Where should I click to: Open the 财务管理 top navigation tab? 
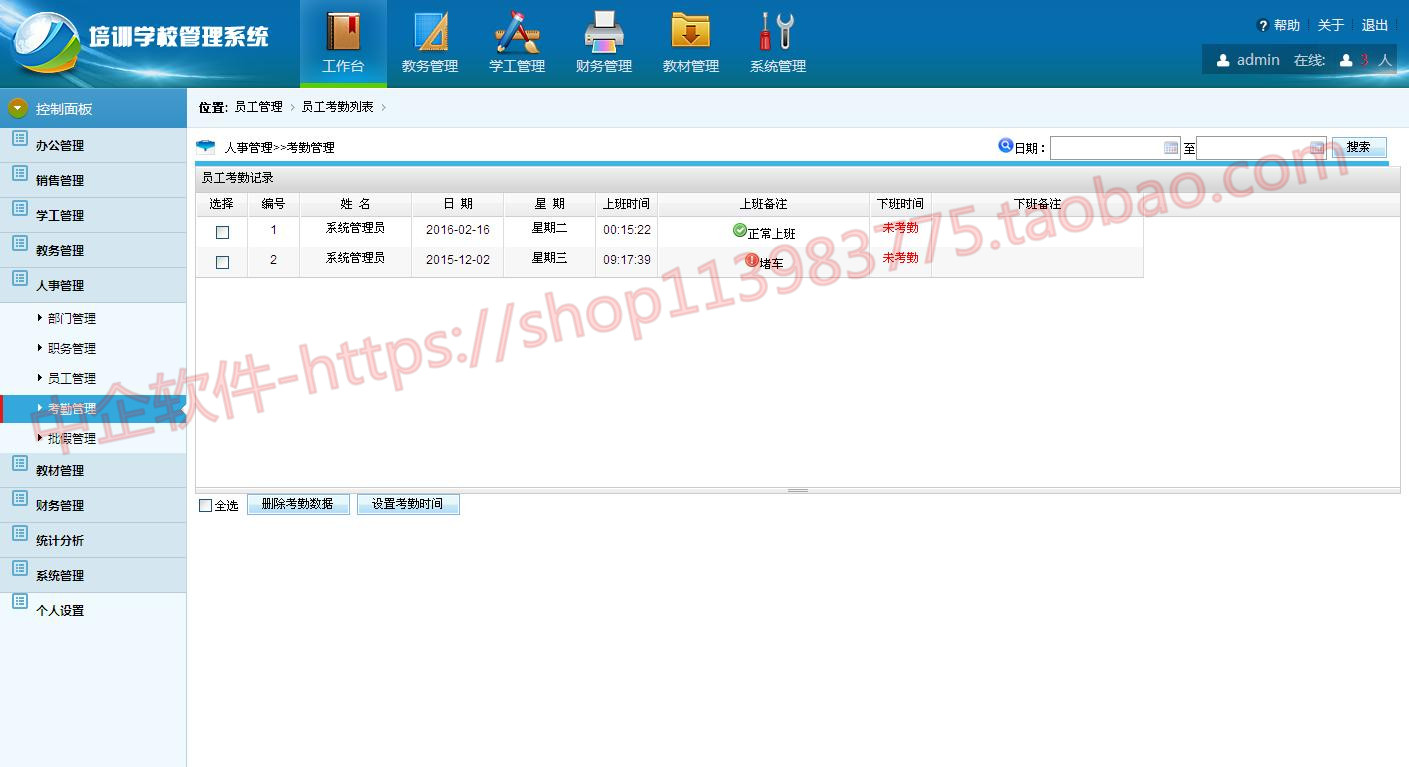[604, 43]
